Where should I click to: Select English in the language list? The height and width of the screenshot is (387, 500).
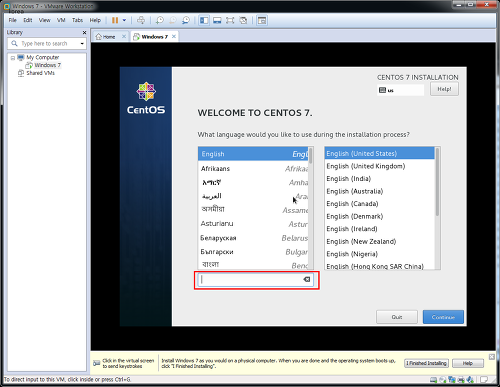click(x=253, y=154)
